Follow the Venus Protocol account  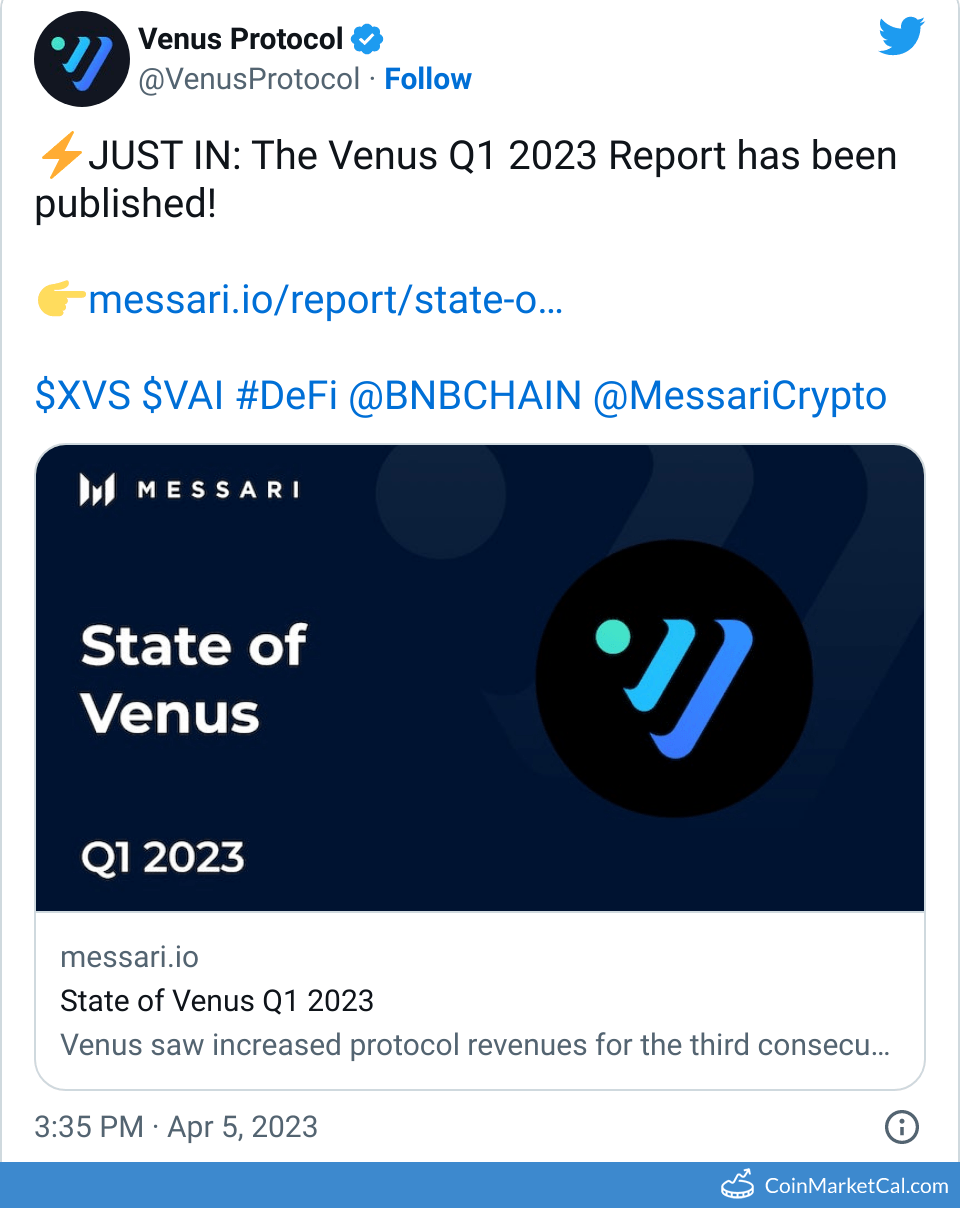428,79
